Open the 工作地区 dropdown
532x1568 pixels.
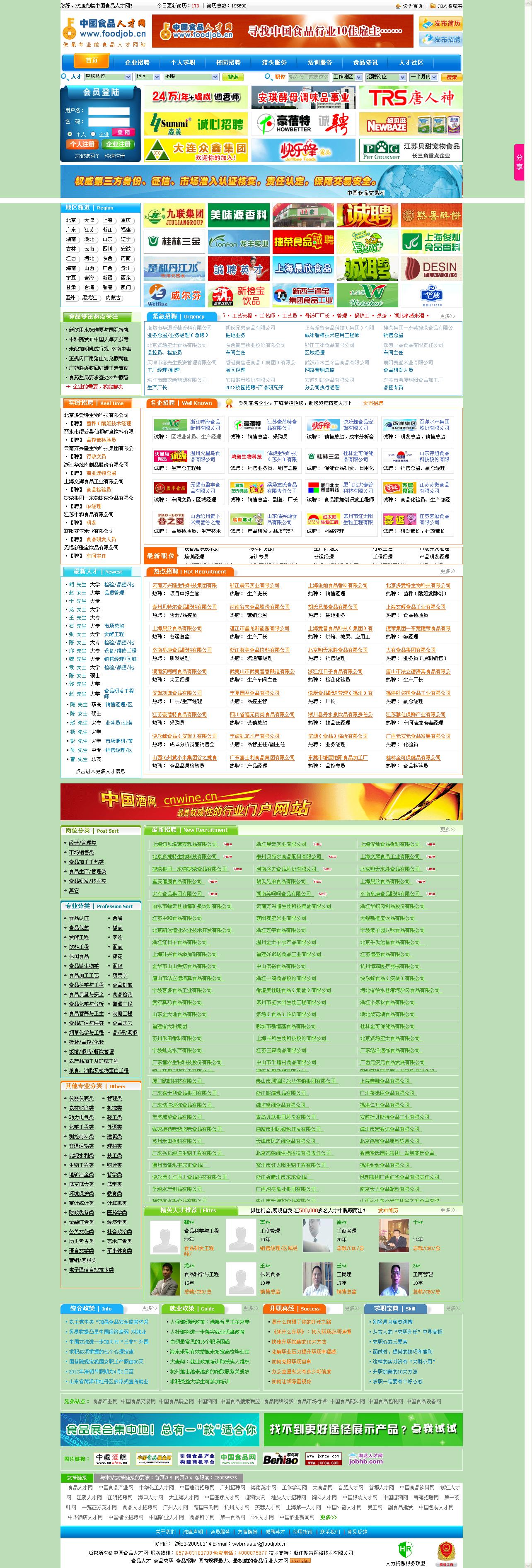pyautogui.click(x=347, y=77)
